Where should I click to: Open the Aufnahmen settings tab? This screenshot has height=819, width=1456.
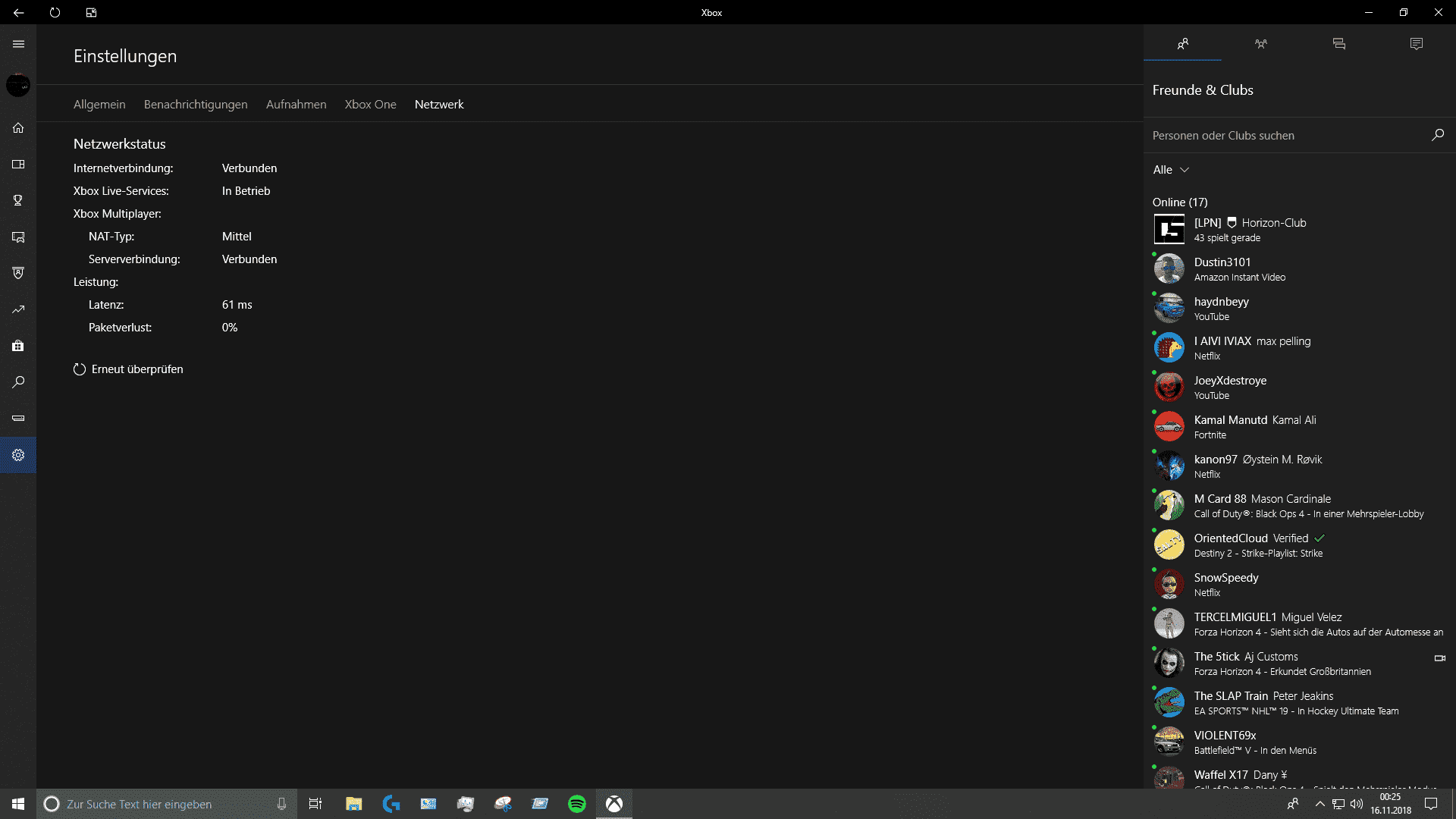pos(296,105)
